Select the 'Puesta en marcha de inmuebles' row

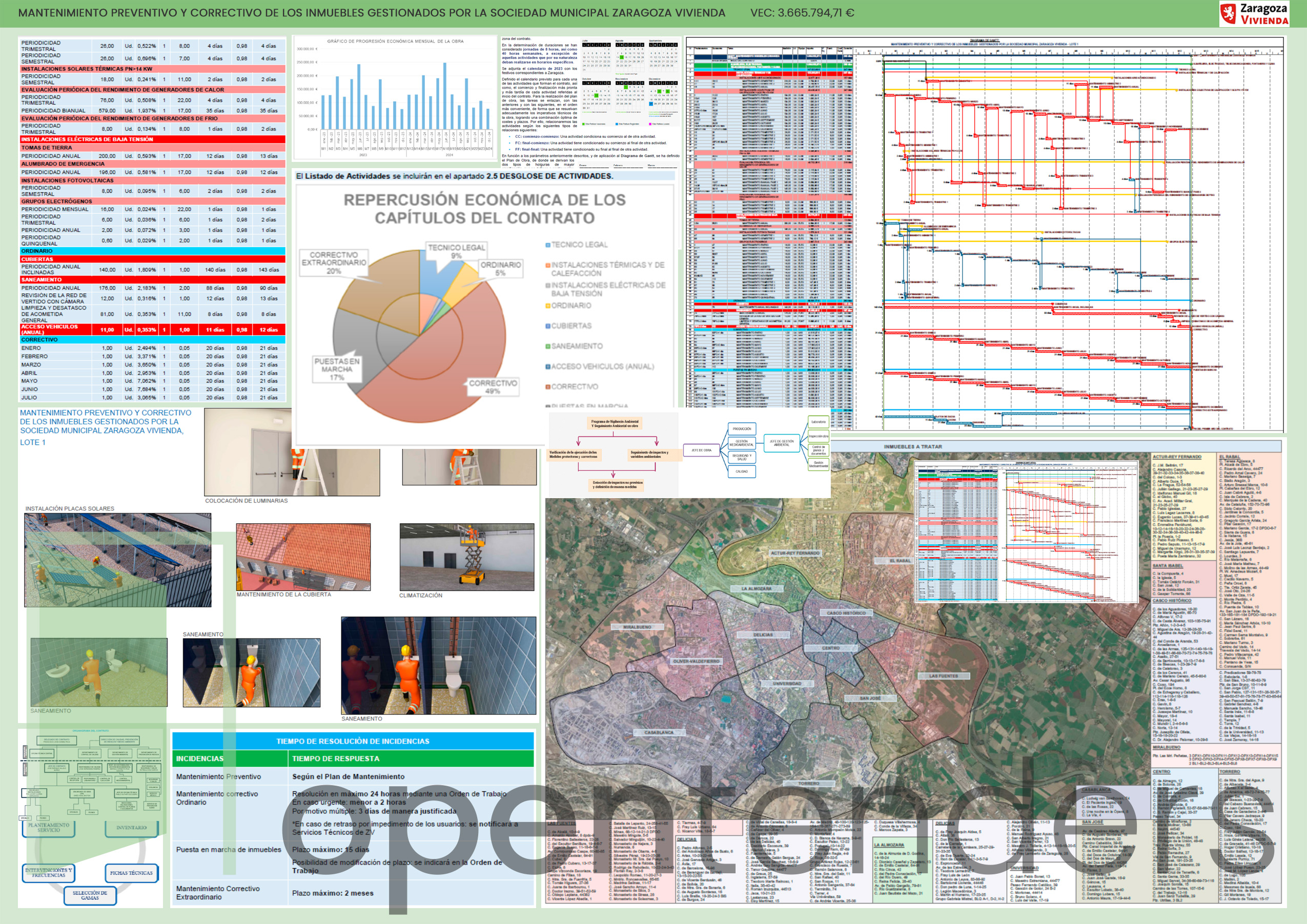(353, 859)
